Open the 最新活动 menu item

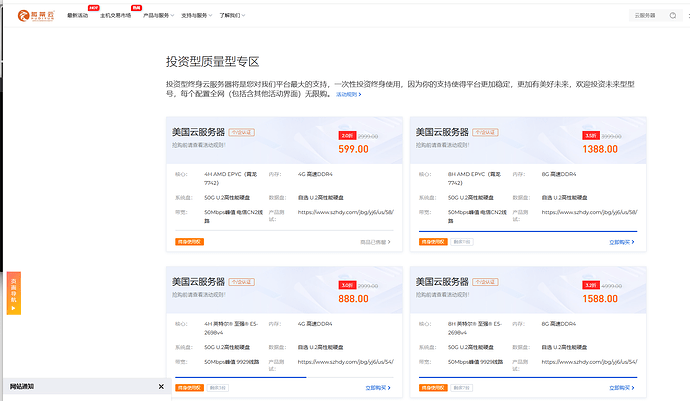click(x=77, y=15)
